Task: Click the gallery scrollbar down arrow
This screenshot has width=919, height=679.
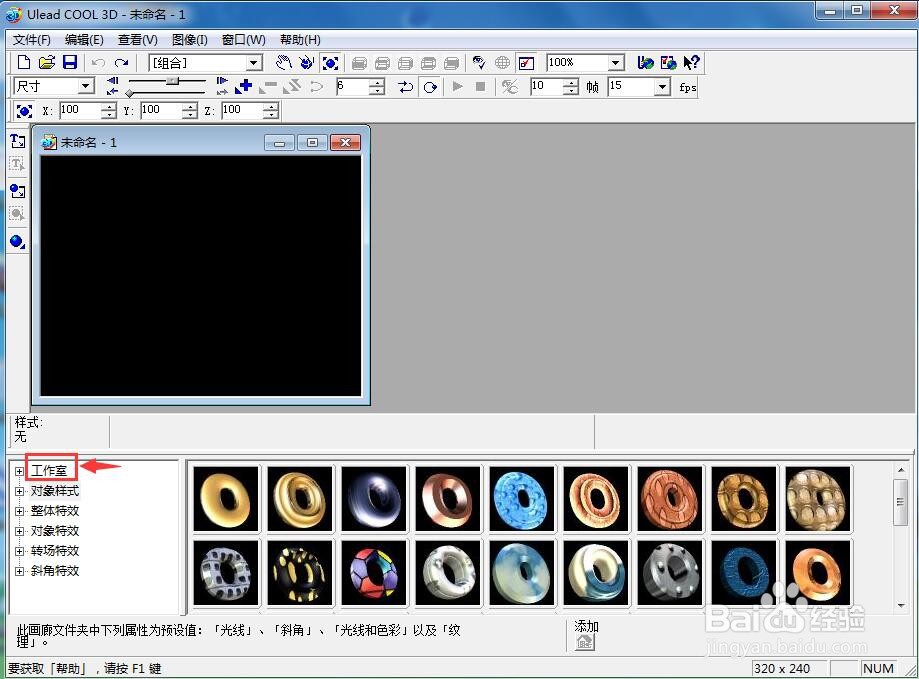Action: click(901, 605)
